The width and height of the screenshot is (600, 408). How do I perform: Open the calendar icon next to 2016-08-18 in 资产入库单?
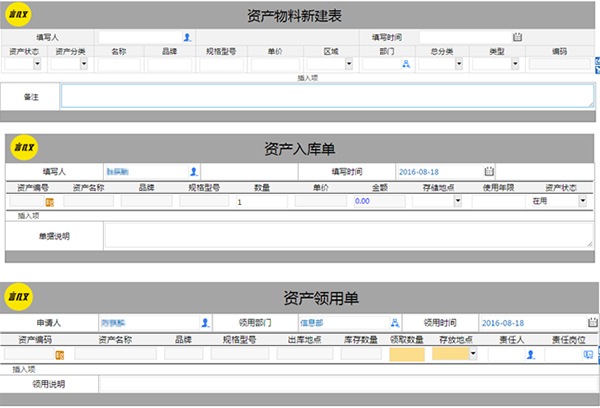(x=488, y=171)
